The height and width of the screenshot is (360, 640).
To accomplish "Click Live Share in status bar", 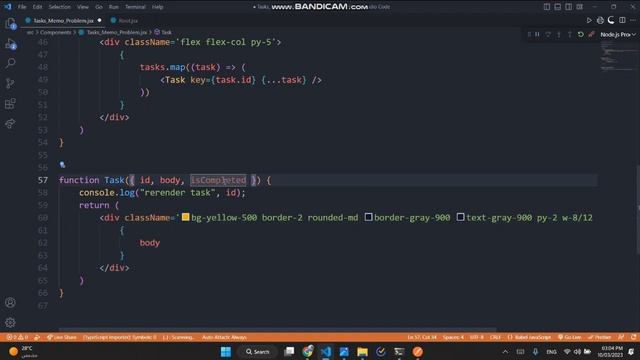I will pyautogui.click(x=62, y=337).
